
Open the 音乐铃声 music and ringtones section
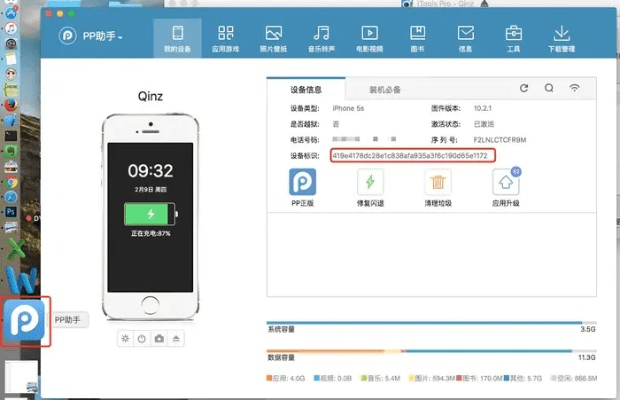(x=321, y=38)
